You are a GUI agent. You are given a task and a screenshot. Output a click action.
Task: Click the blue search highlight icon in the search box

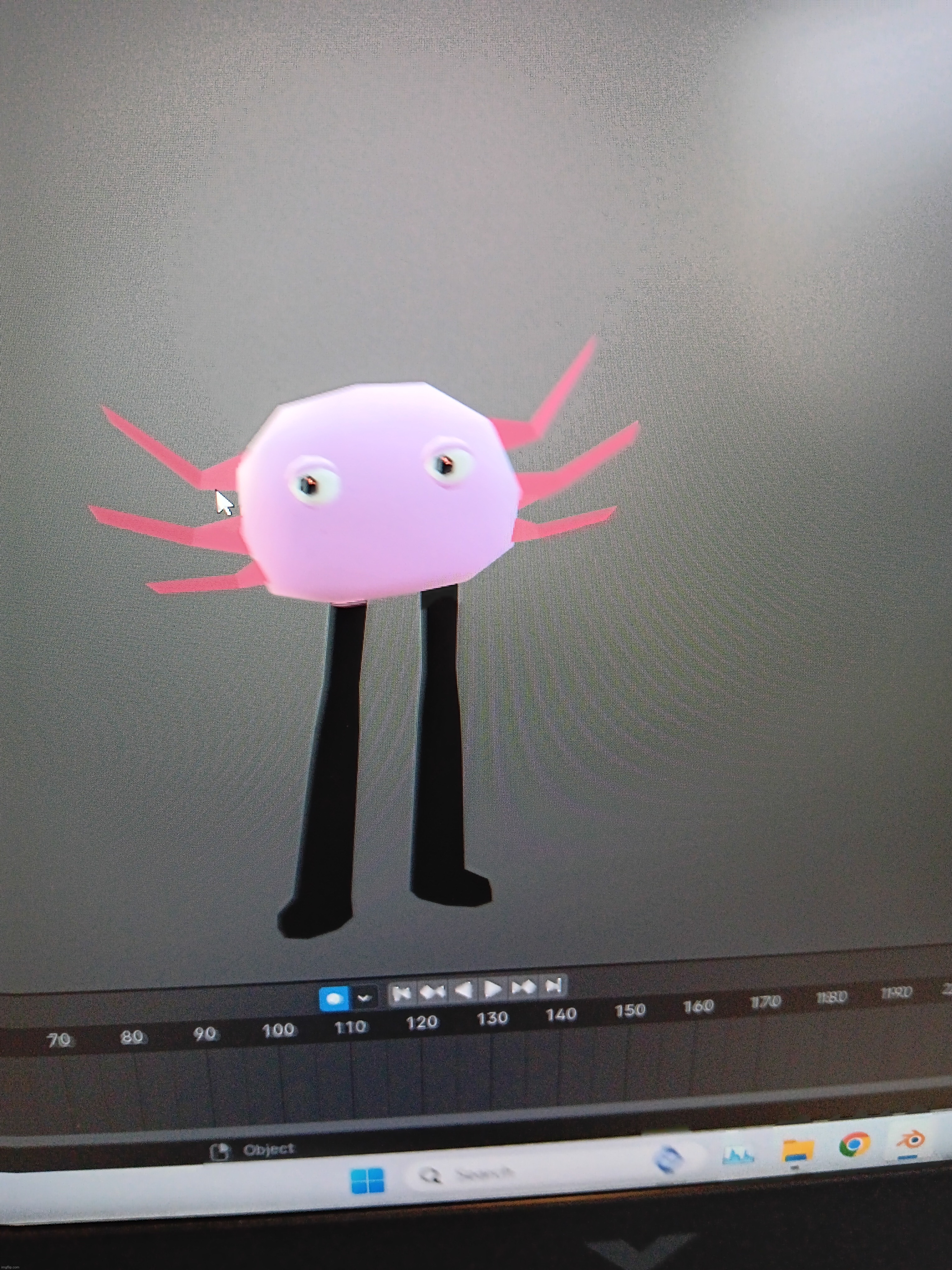pyautogui.click(x=669, y=1159)
